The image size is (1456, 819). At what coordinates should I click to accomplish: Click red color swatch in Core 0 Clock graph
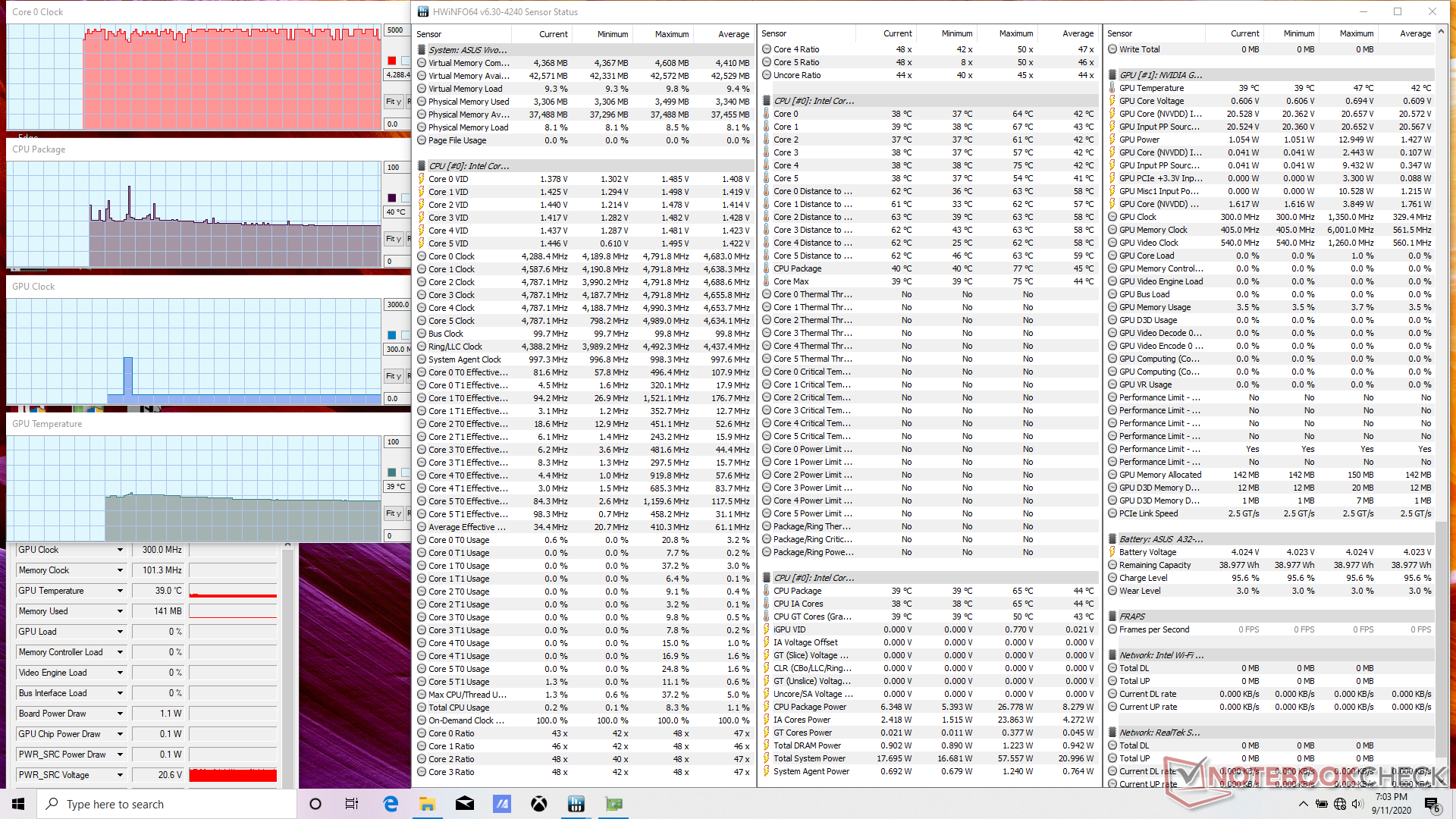tap(391, 61)
